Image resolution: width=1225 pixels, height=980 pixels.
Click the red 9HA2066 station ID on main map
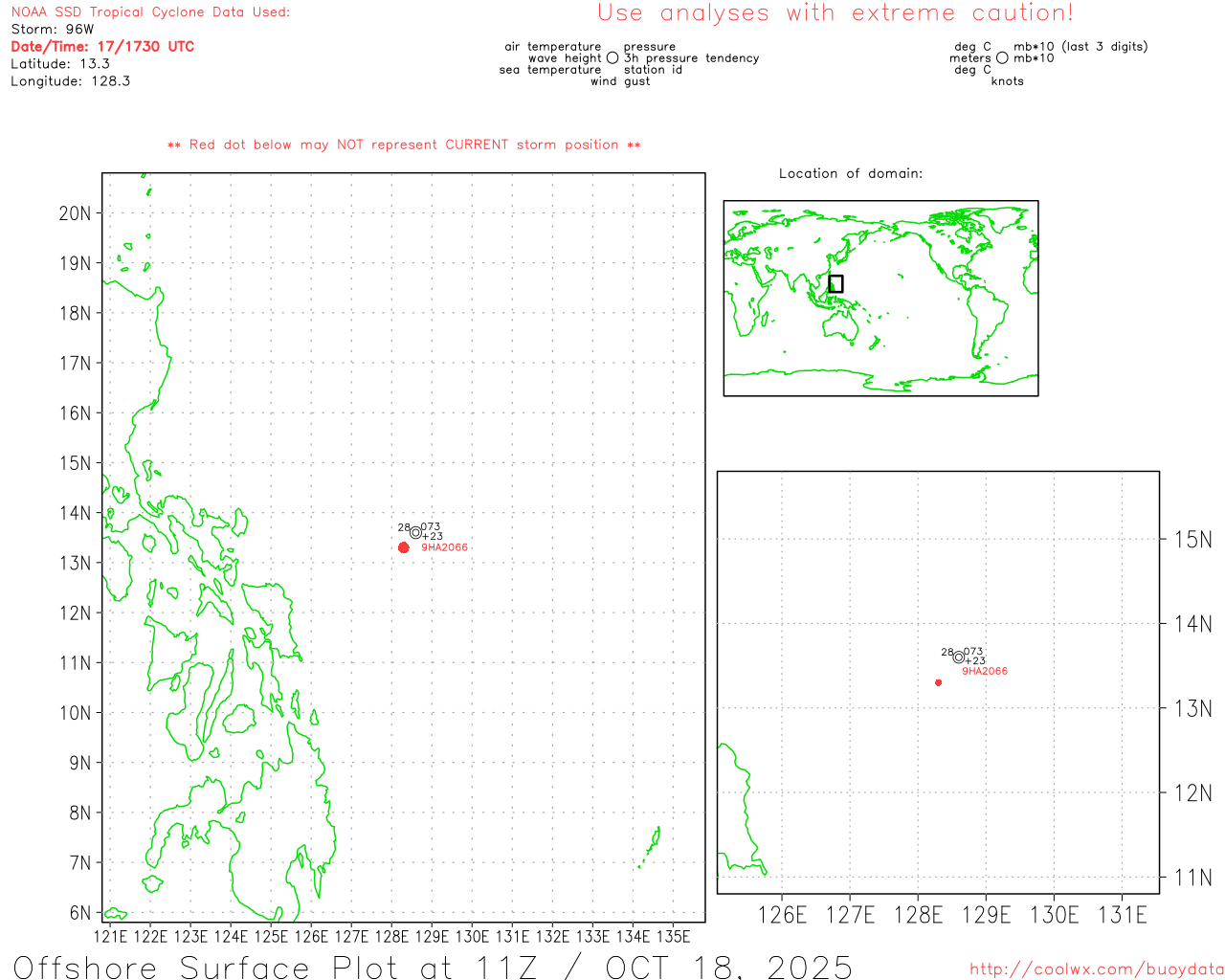444,547
